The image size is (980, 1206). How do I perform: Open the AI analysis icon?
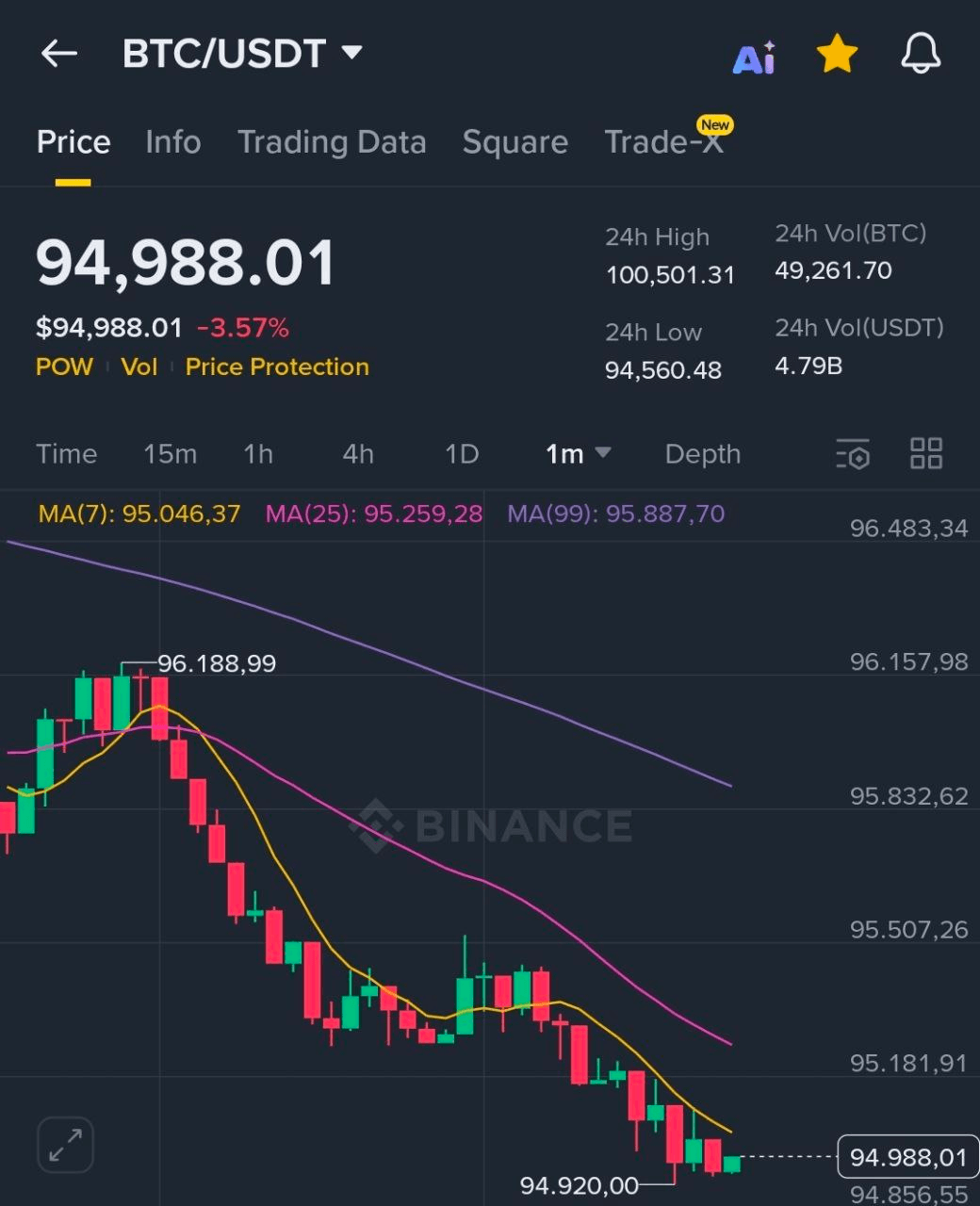coord(754,58)
